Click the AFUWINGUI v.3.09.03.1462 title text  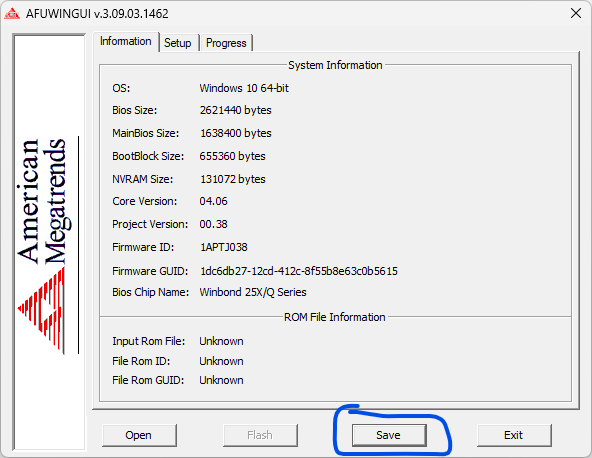coord(97,14)
